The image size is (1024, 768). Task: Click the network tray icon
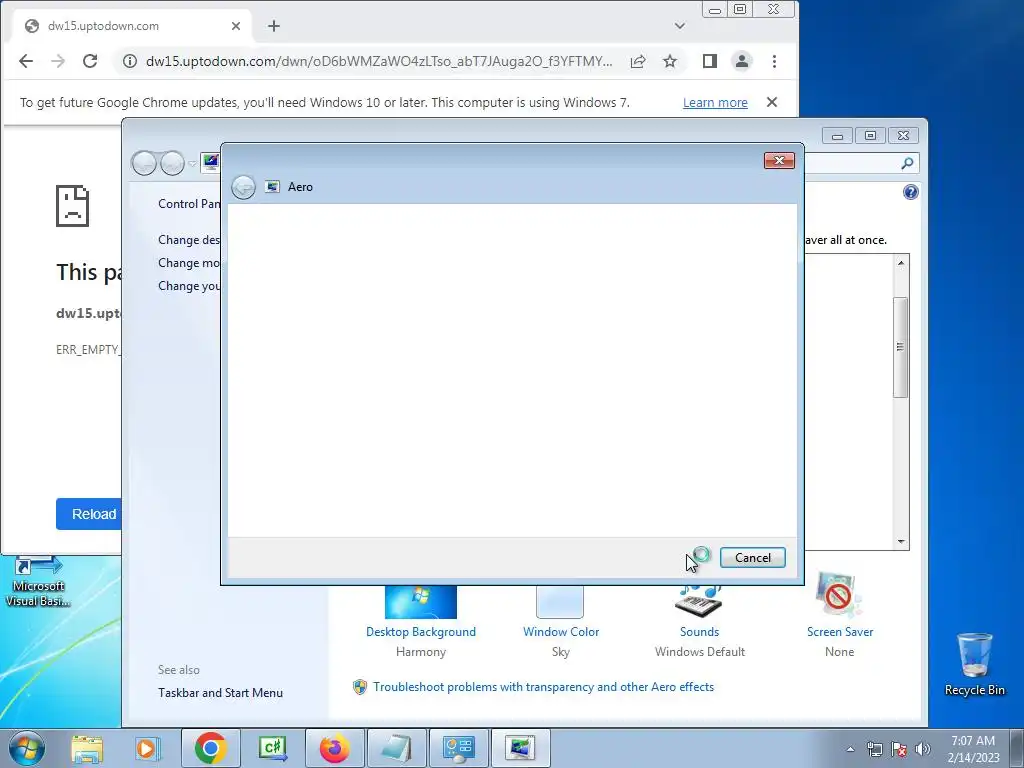874,749
